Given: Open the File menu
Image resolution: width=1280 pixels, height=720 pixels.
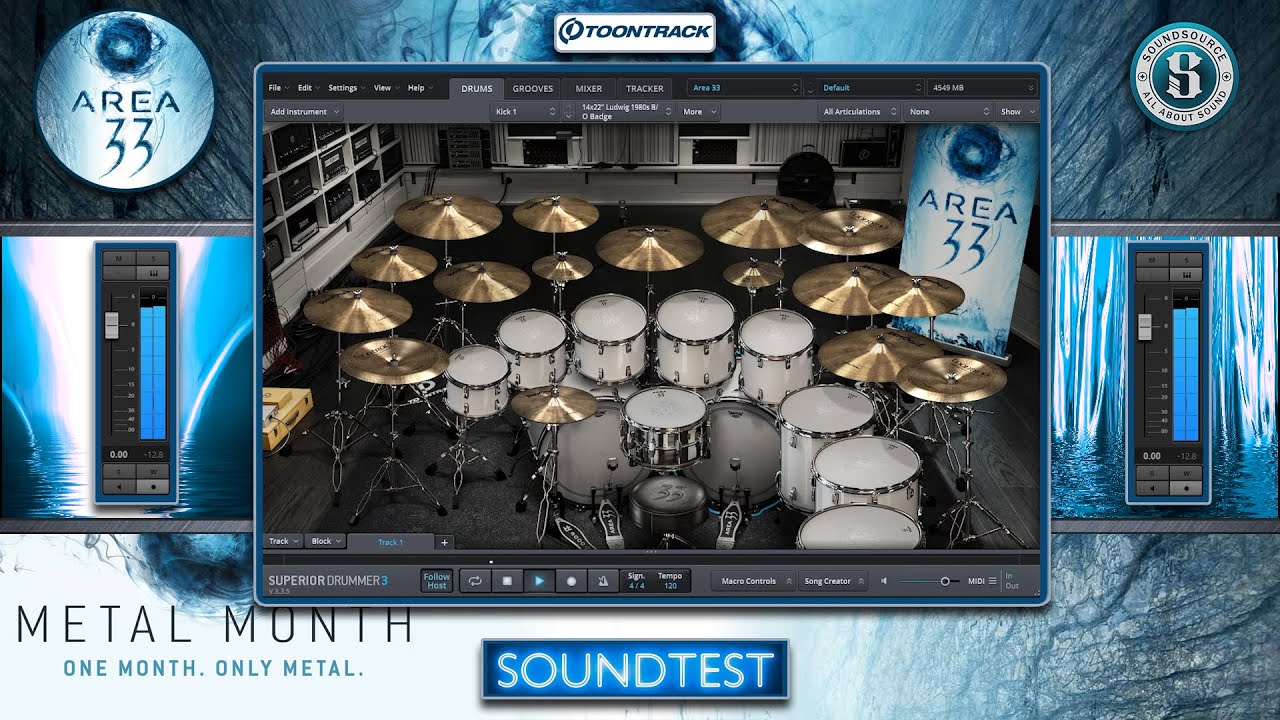Looking at the screenshot, I should point(277,88).
